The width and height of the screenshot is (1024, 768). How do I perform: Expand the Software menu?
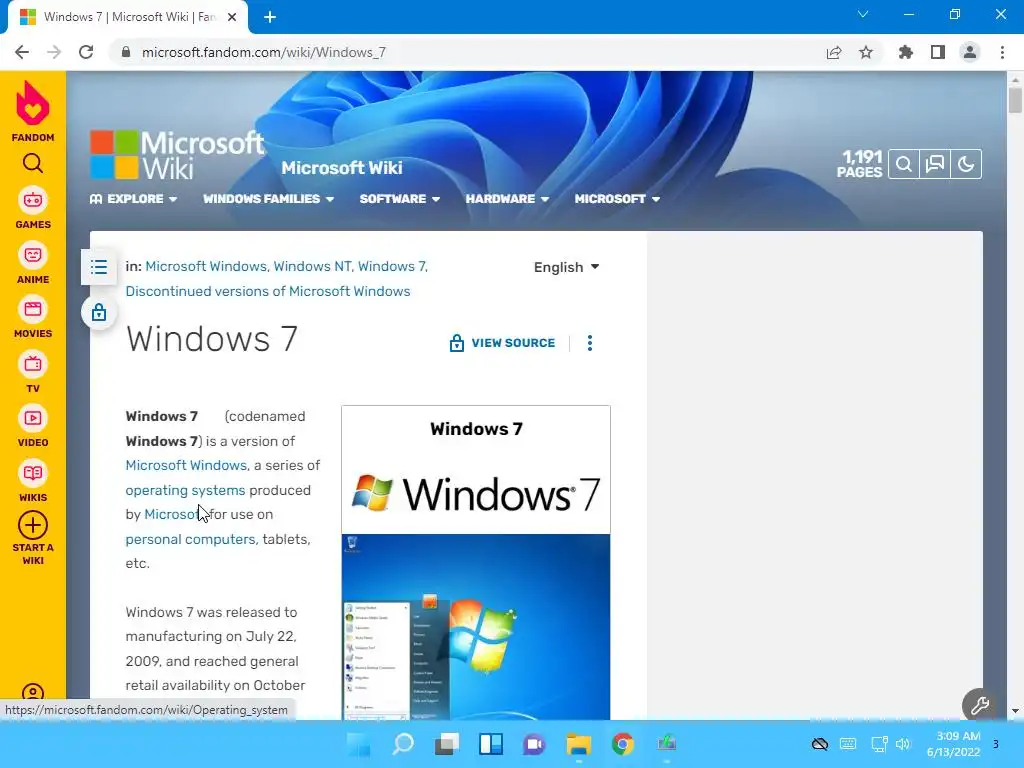point(400,199)
